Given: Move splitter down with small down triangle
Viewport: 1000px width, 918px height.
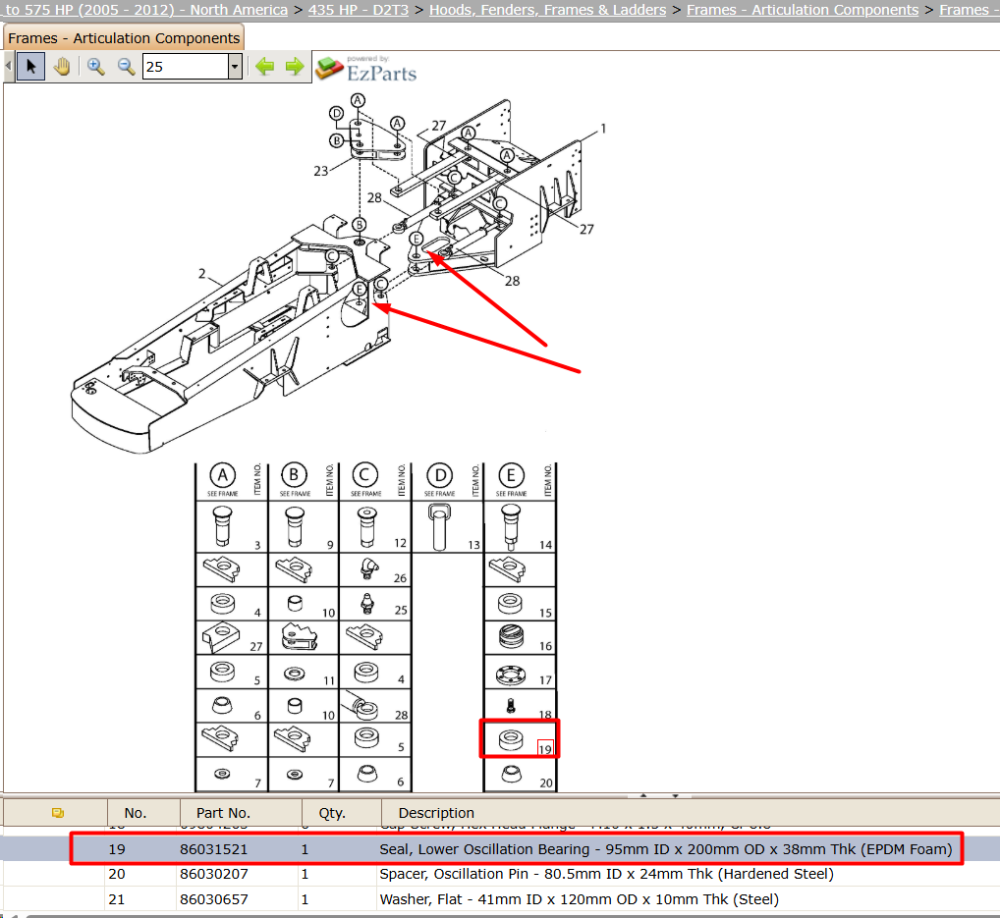Looking at the screenshot, I should click(675, 796).
